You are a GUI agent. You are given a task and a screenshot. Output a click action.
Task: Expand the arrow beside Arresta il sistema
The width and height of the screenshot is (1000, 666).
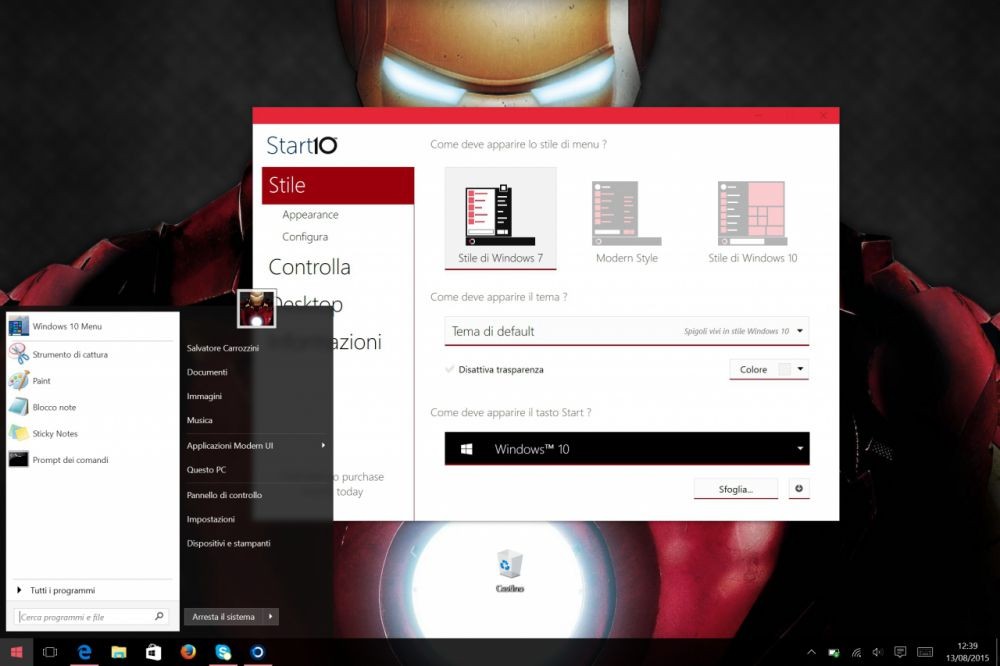[x=270, y=617]
